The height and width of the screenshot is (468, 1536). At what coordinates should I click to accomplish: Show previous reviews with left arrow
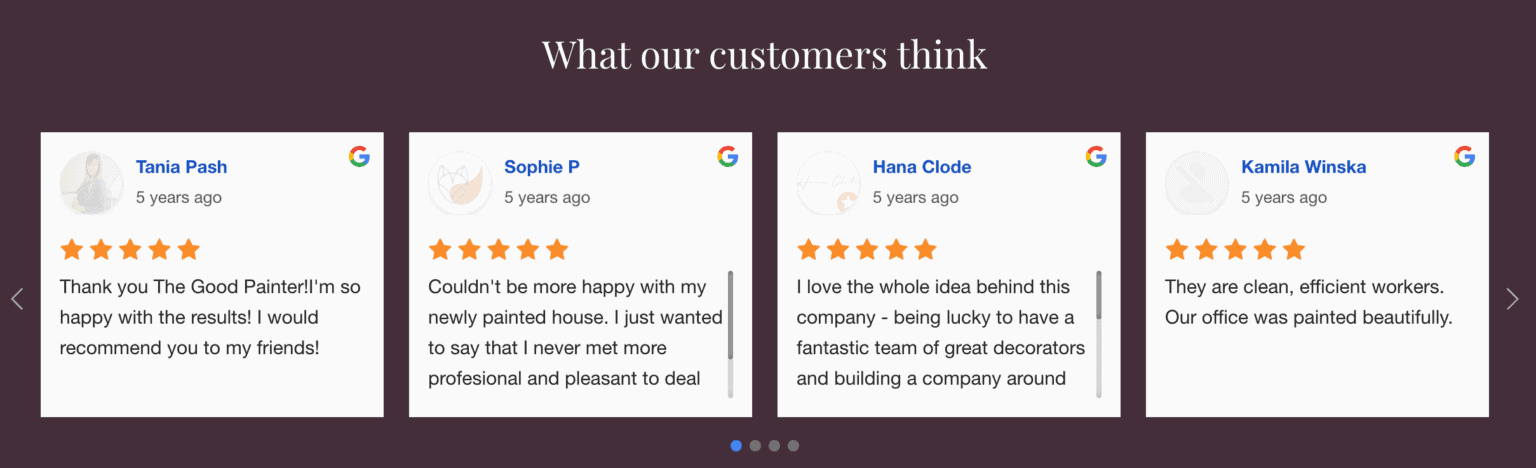click(17, 299)
